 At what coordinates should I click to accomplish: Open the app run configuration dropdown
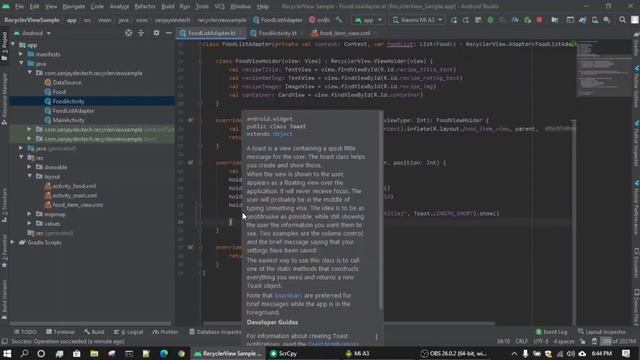tap(369, 20)
